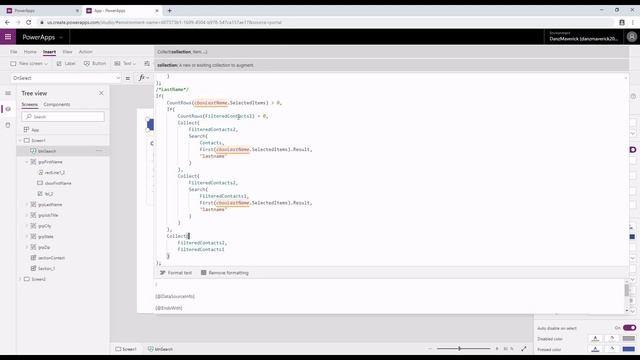This screenshot has height=360, width=640.
Task: Expand the grpZip group
Action: tap(27, 247)
